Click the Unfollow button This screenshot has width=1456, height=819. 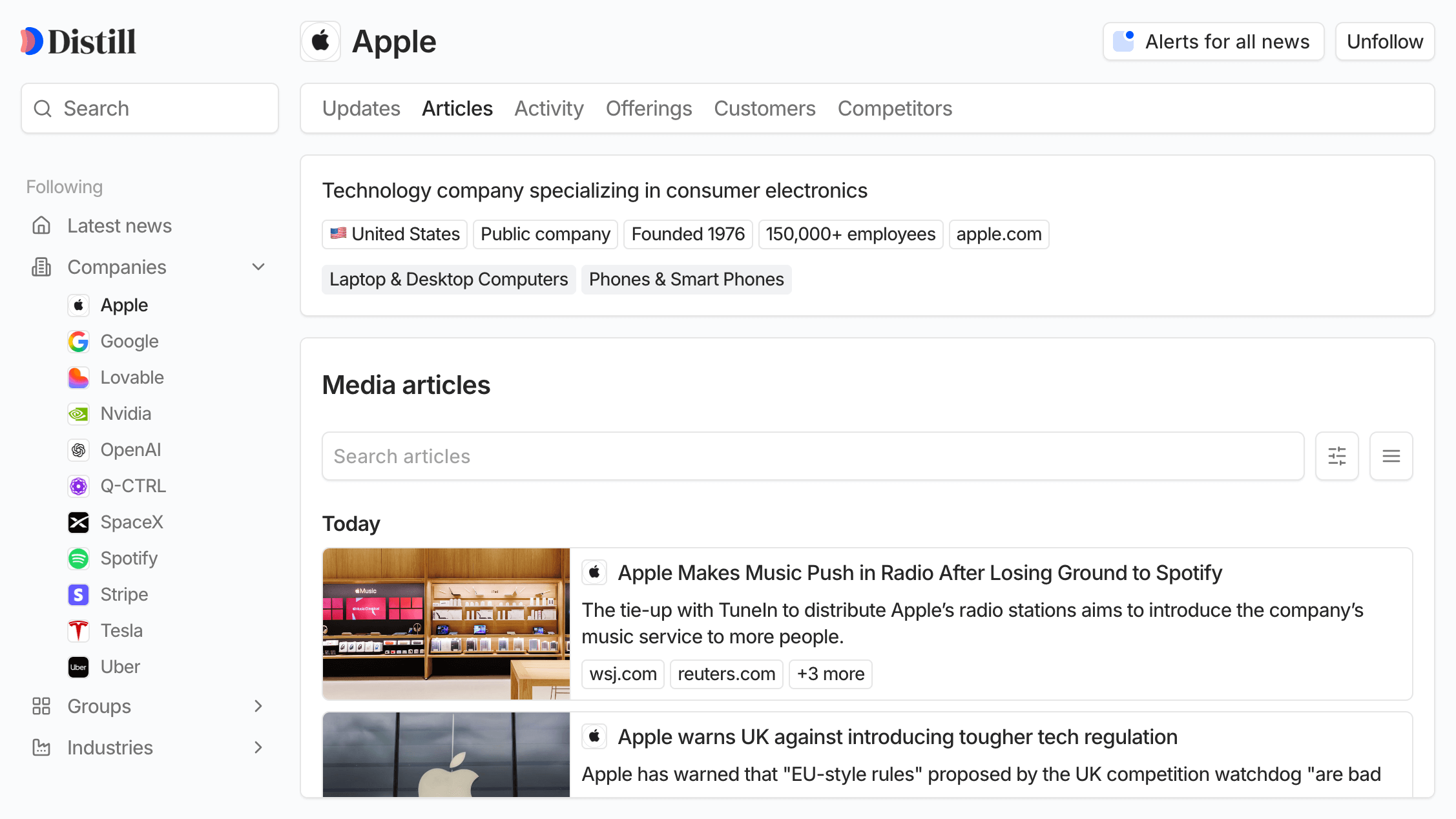[x=1384, y=41]
